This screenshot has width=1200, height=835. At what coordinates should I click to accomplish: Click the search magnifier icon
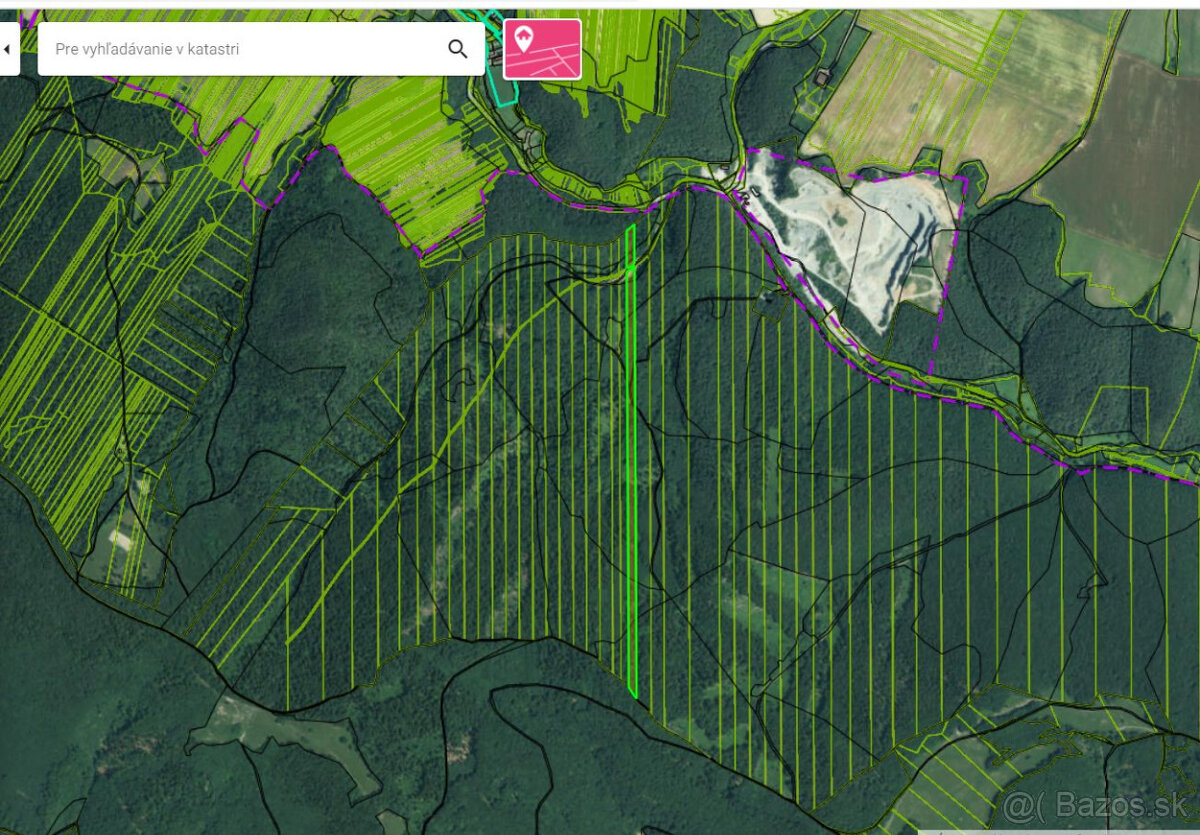pos(458,49)
